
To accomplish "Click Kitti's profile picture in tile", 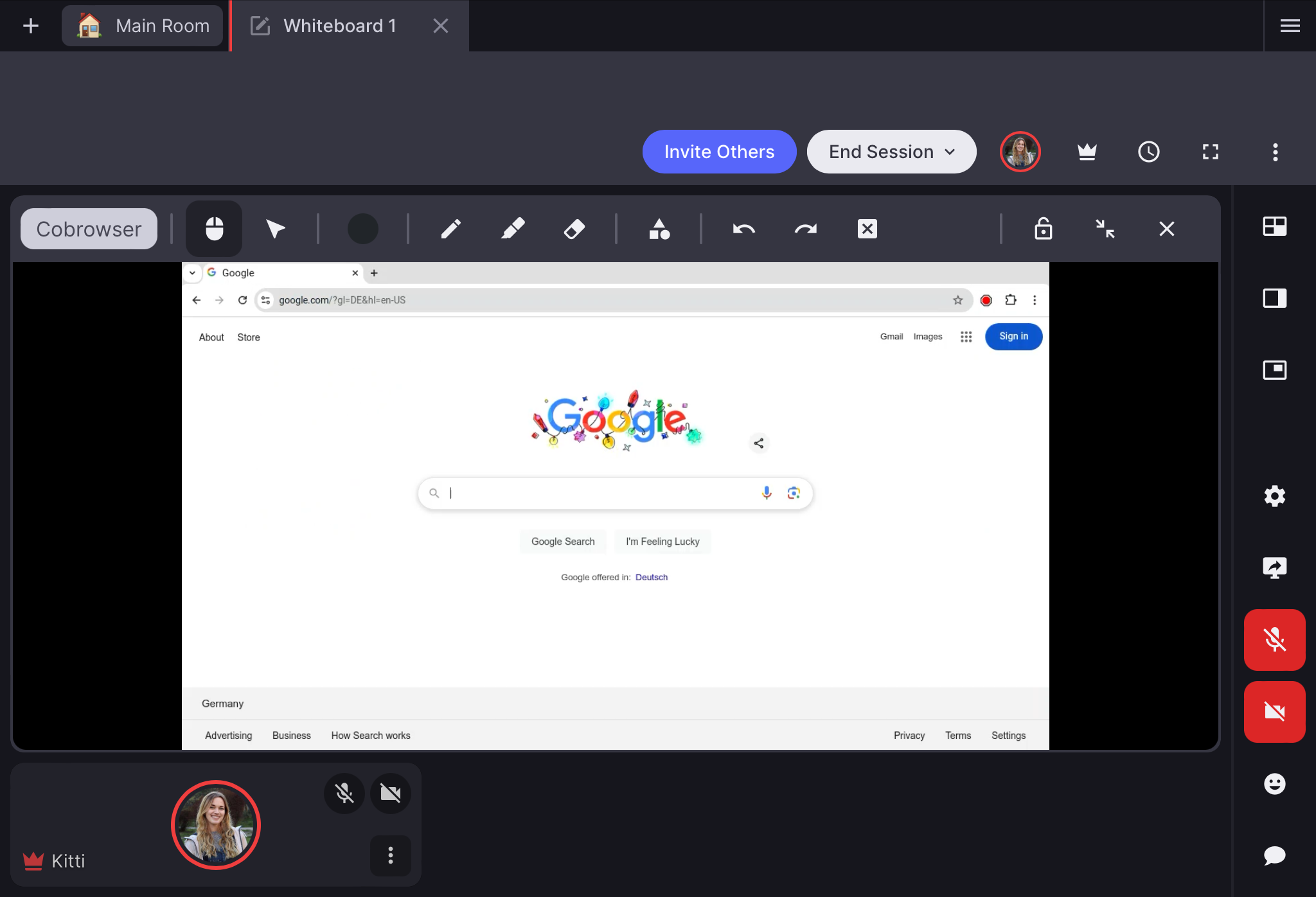I will [x=216, y=825].
